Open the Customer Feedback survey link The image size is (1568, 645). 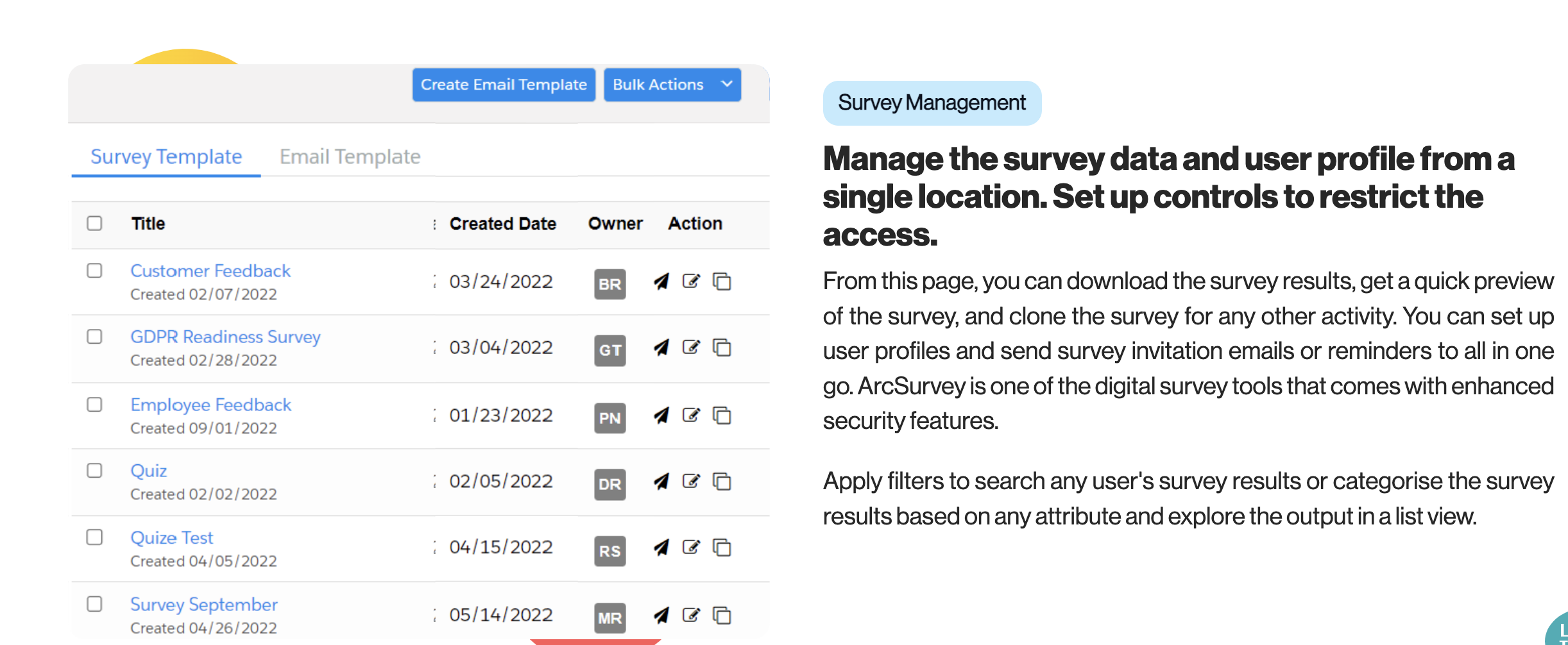tap(210, 271)
